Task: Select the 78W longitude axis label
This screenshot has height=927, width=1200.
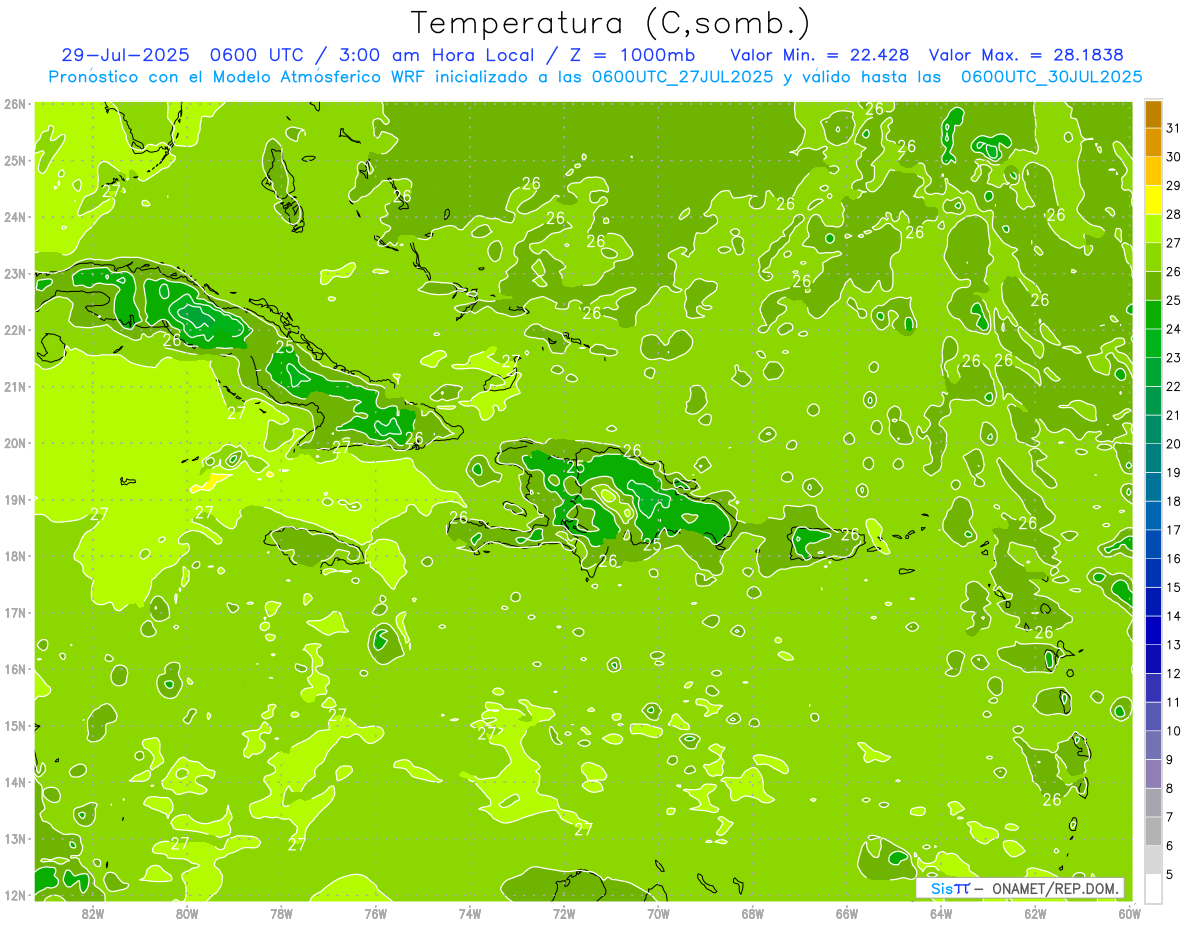Action: pos(281,912)
